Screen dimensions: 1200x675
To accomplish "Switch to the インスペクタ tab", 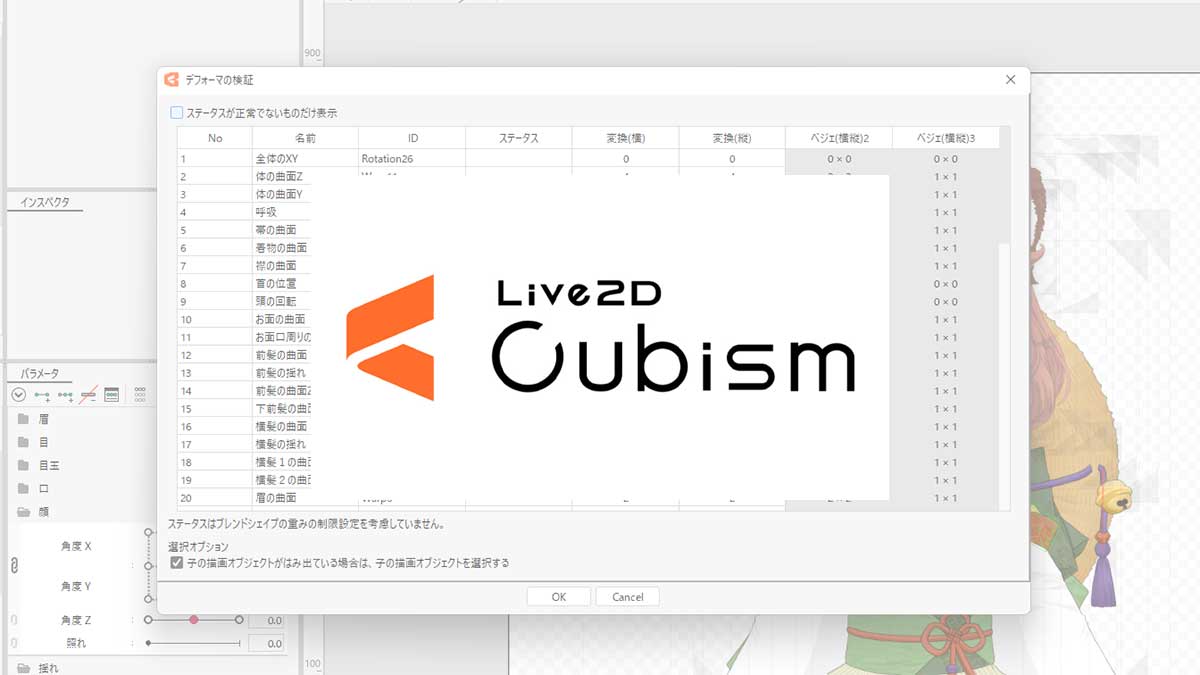I will coord(45,203).
